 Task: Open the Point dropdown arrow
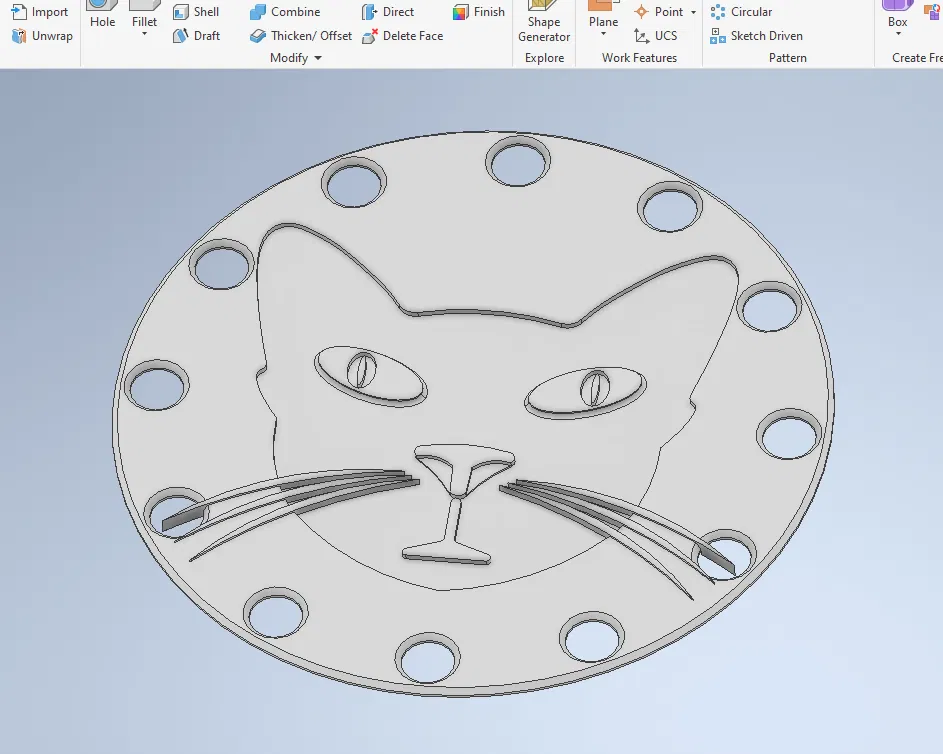click(x=693, y=12)
